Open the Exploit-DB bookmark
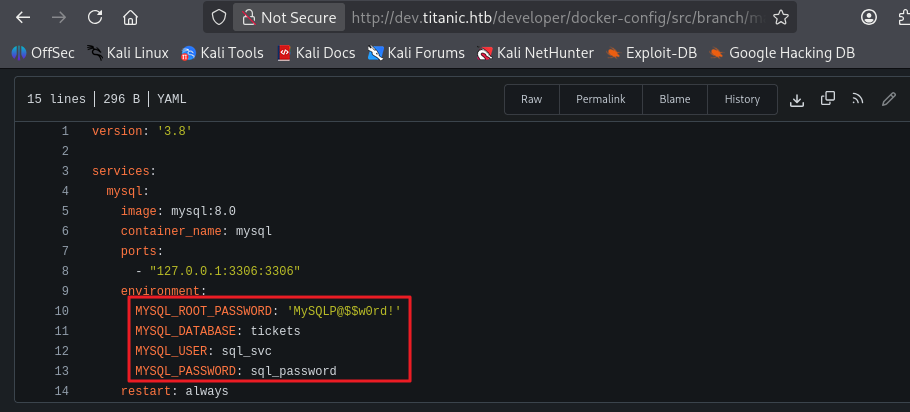The width and height of the screenshot is (910, 412). click(x=652, y=53)
